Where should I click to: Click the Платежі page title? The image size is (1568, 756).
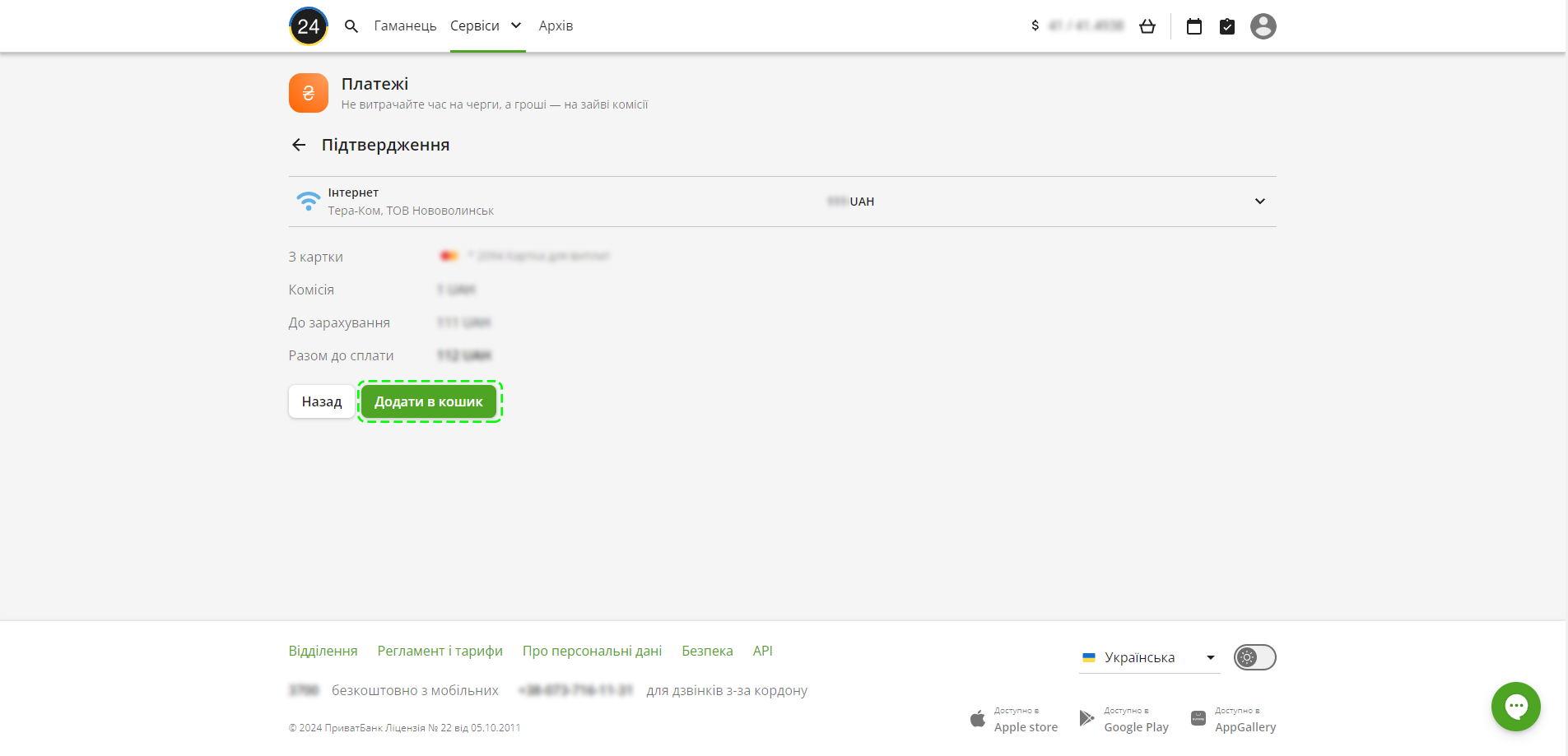pyautogui.click(x=375, y=84)
